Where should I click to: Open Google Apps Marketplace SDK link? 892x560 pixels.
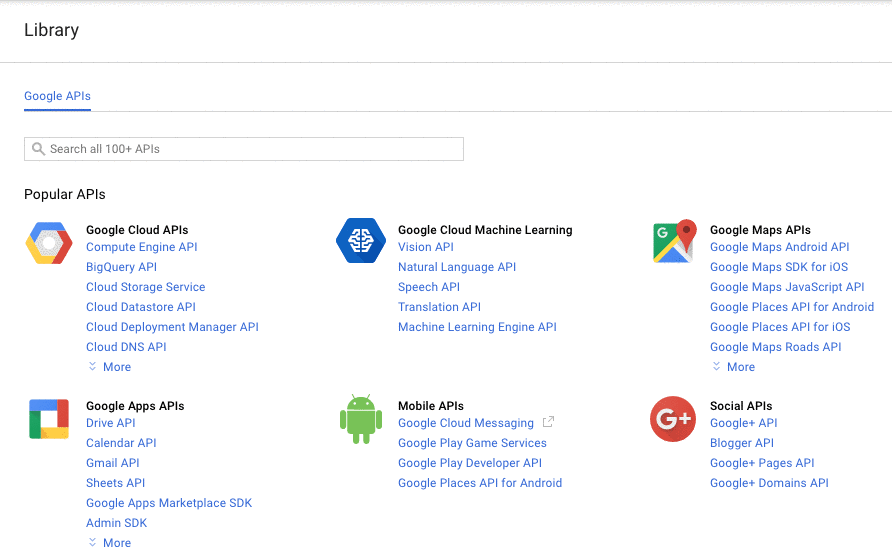(169, 503)
